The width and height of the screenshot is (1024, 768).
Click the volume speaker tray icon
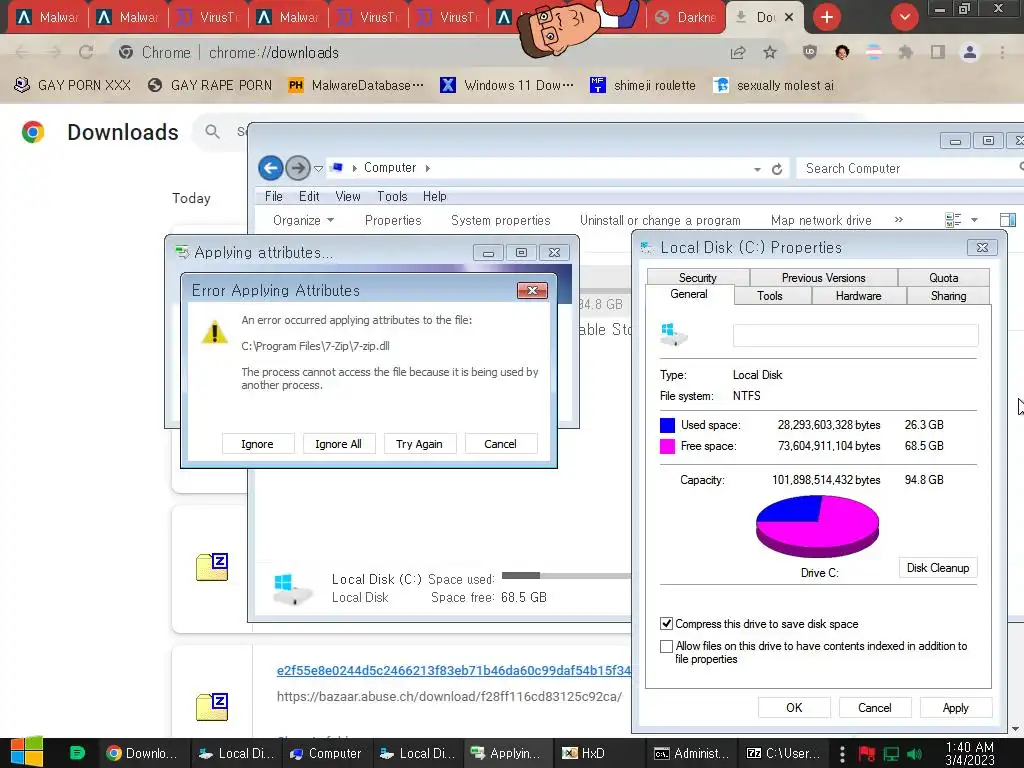(915, 754)
